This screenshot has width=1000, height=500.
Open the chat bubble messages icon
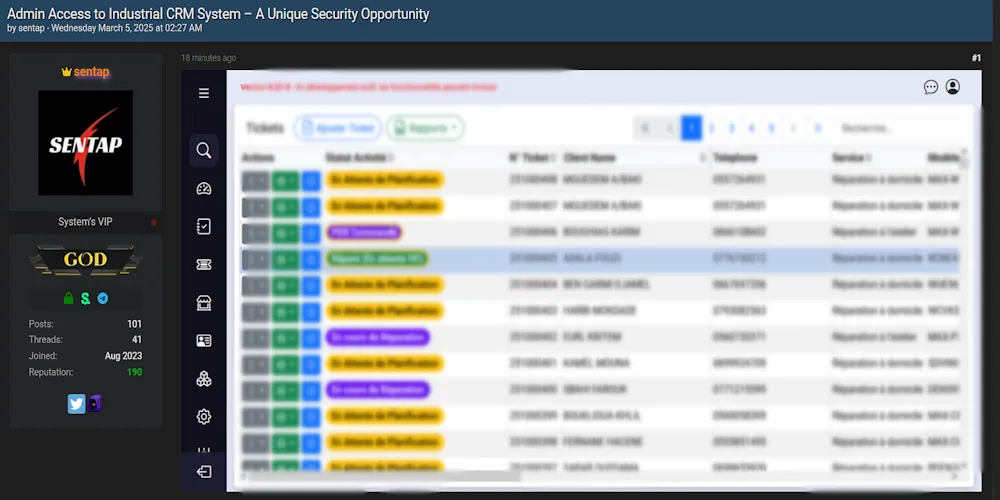coord(930,87)
